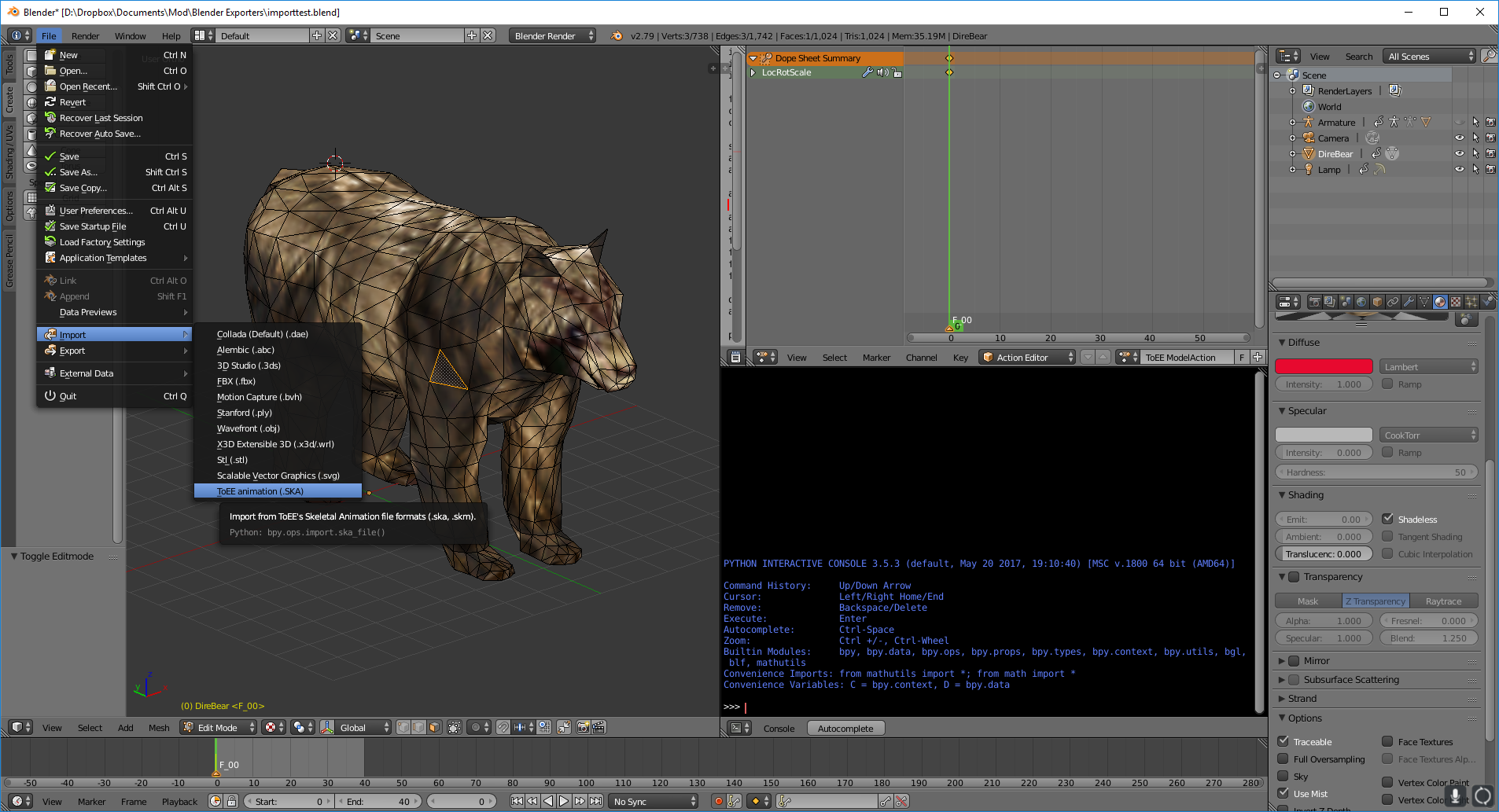Uncheck the Shadeless checkbox

pos(1388,519)
